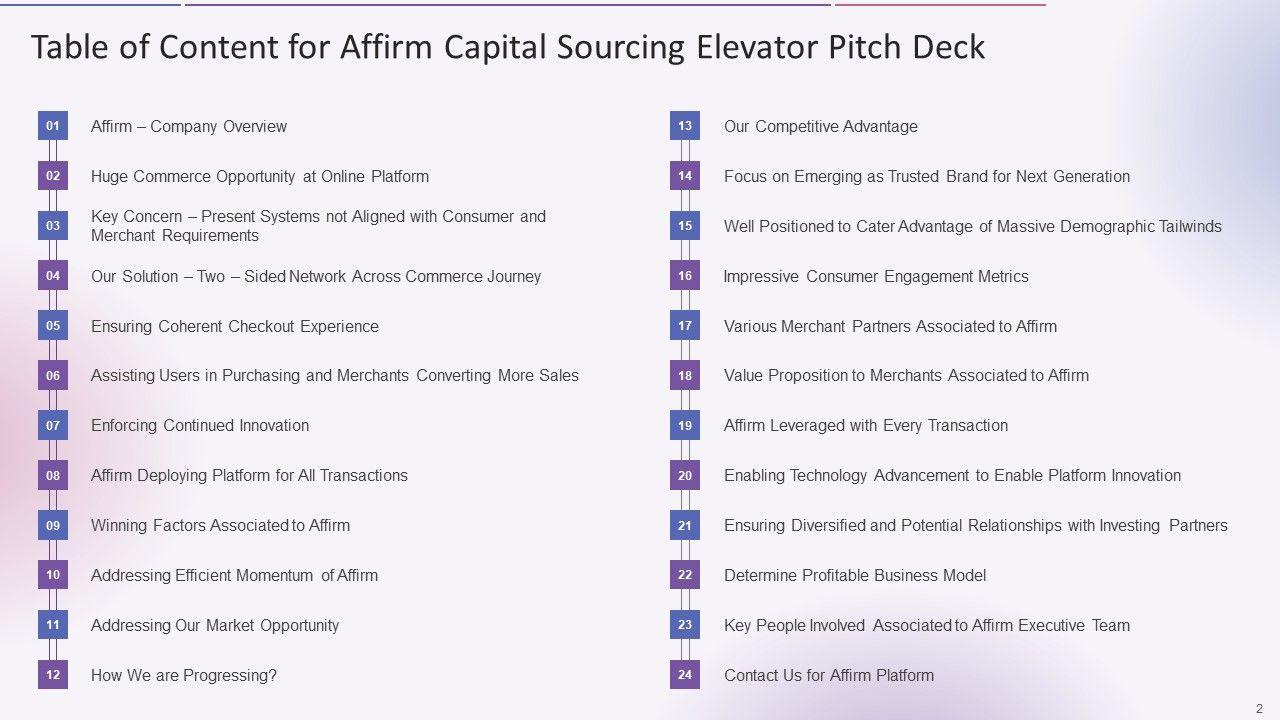Screen dimensions: 1280x720
Task: Select the number 12 badge
Action: 53,675
